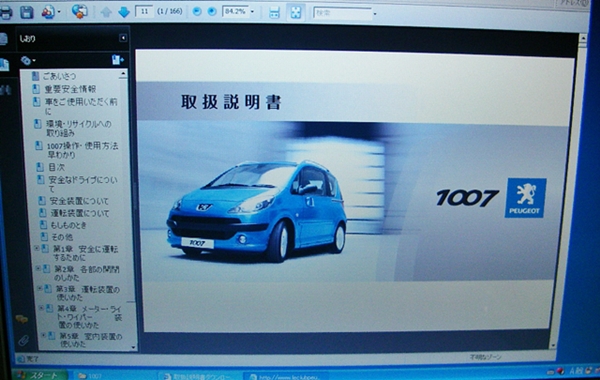Open the 目次 bookmark
Screen dimensions: 600x380
[57, 167]
